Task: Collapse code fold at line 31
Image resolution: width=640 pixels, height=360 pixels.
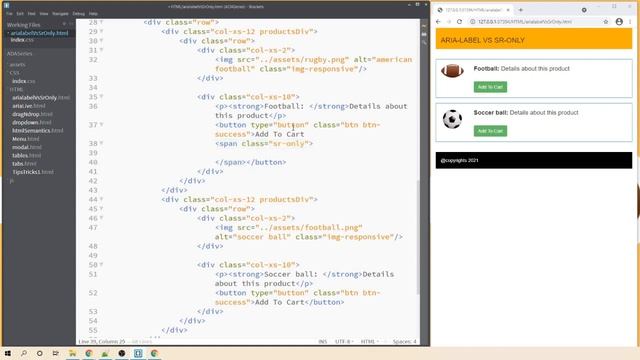Action: (x=101, y=50)
